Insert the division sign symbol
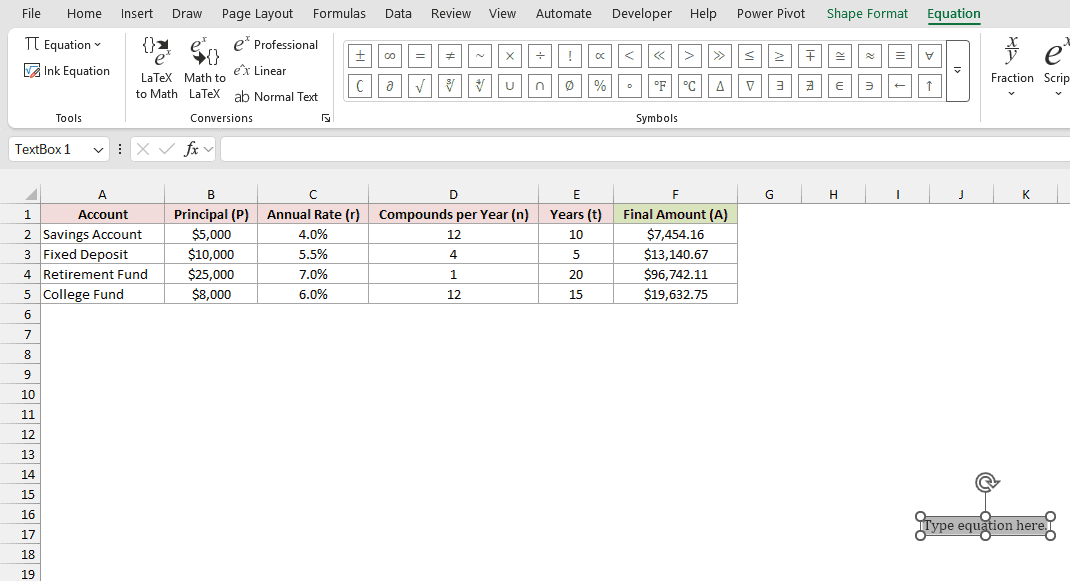This screenshot has width=1070, height=581. click(540, 56)
